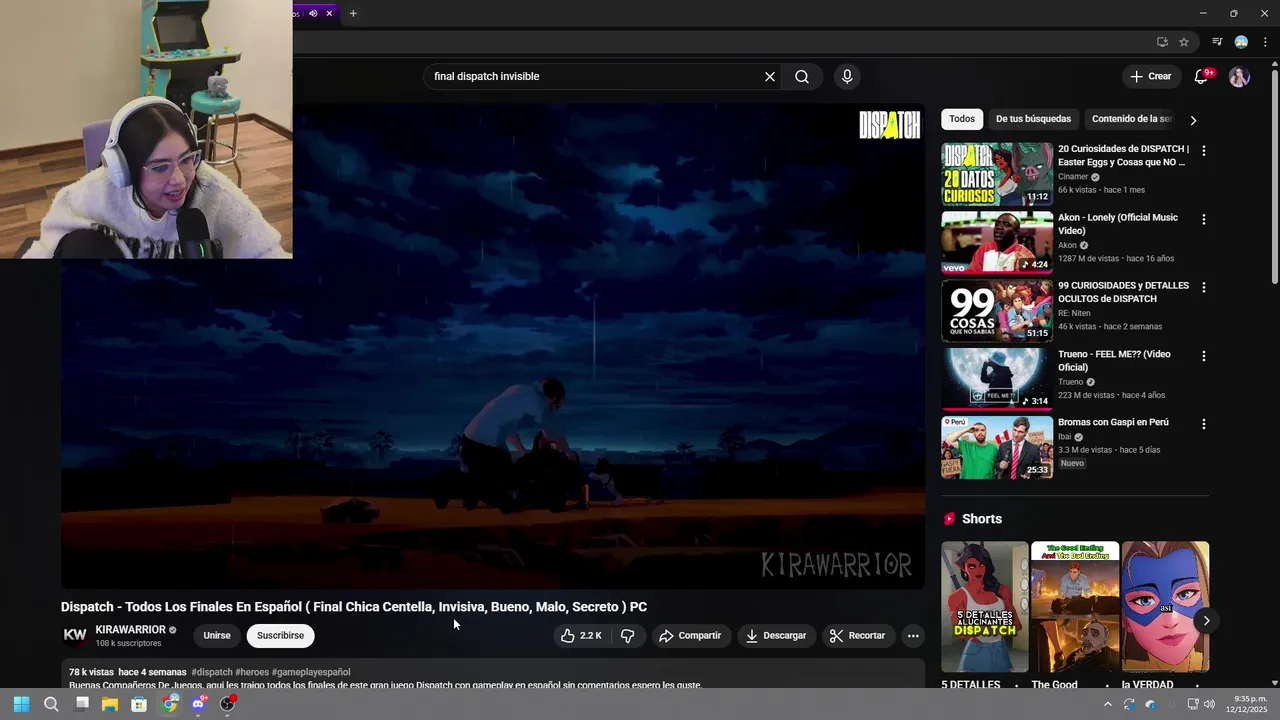The image size is (1280, 720).
Task: Click the video title text
Action: (354, 607)
